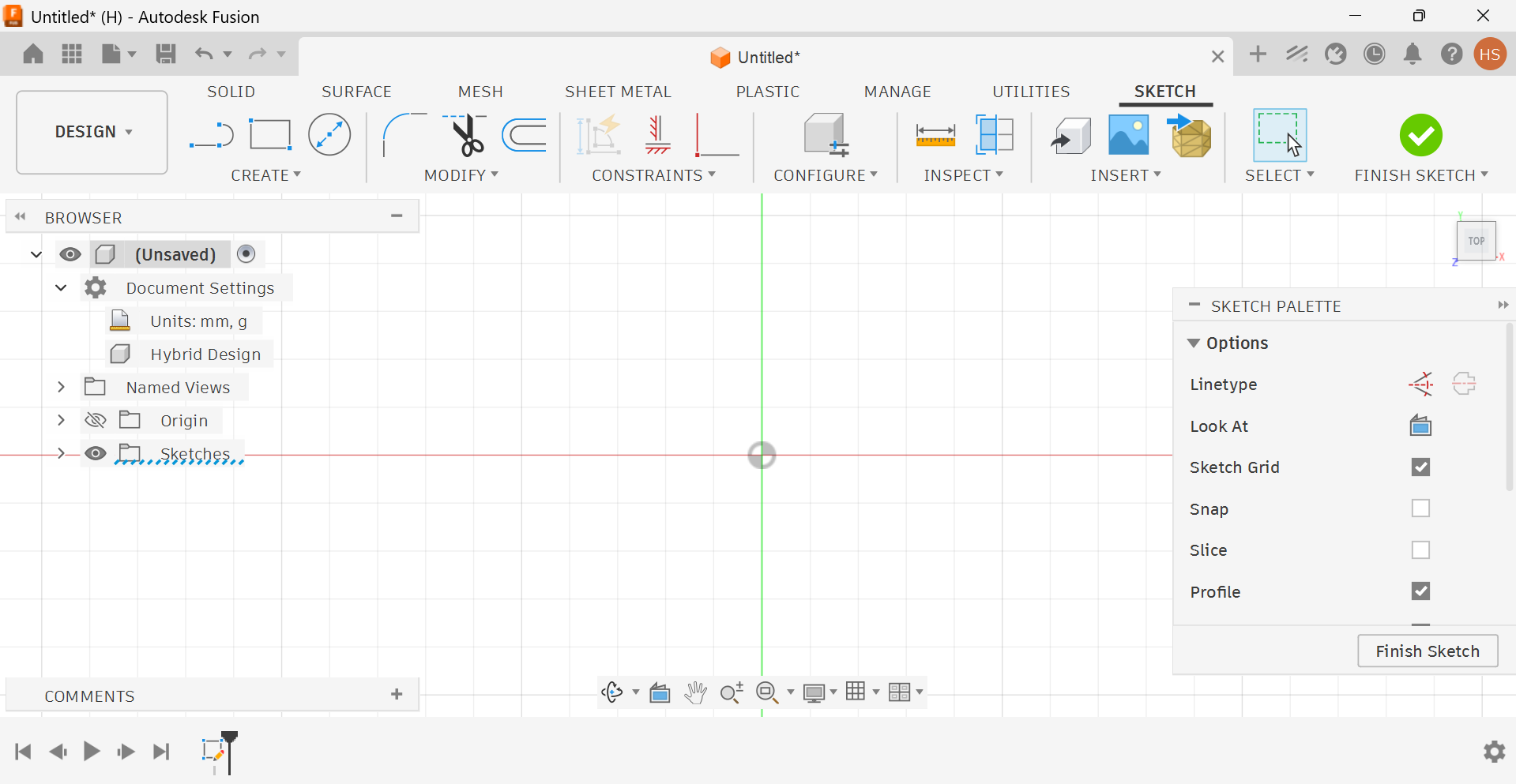1516x784 pixels.
Task: Select the Fillet tool
Action: (404, 135)
